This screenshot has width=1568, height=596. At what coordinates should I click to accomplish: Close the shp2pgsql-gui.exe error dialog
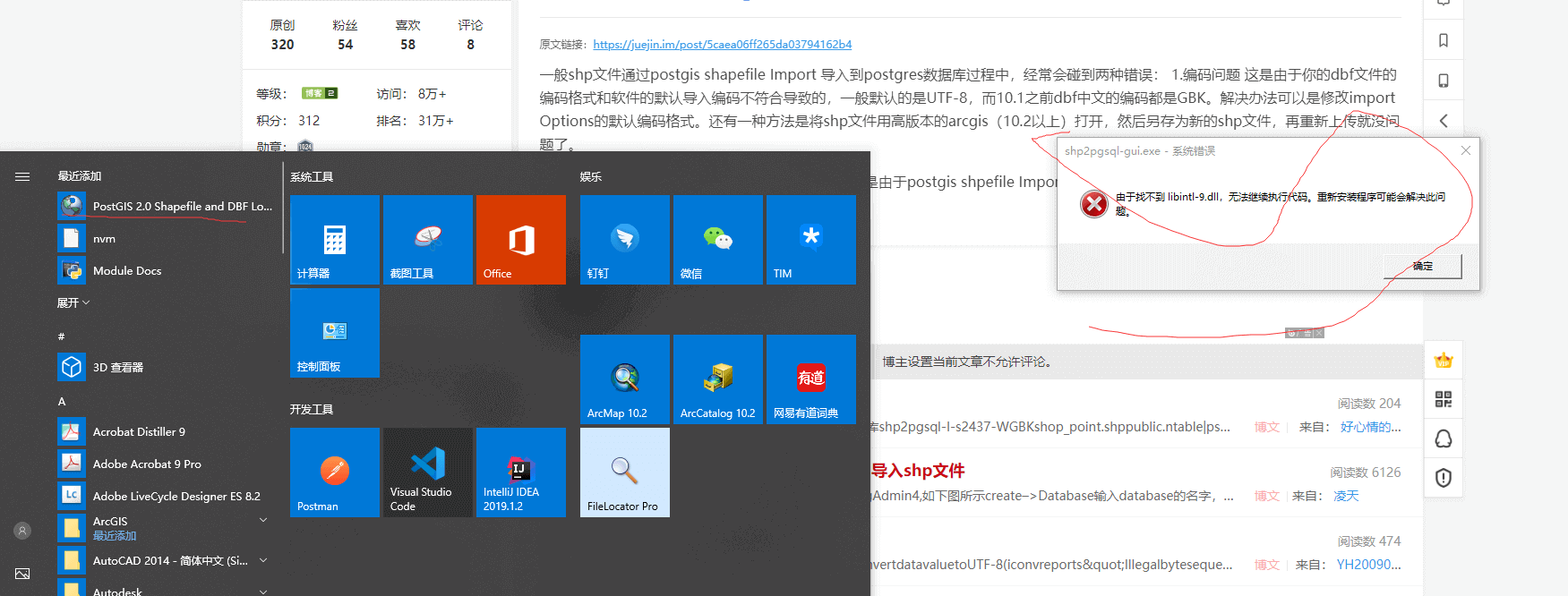click(1465, 150)
